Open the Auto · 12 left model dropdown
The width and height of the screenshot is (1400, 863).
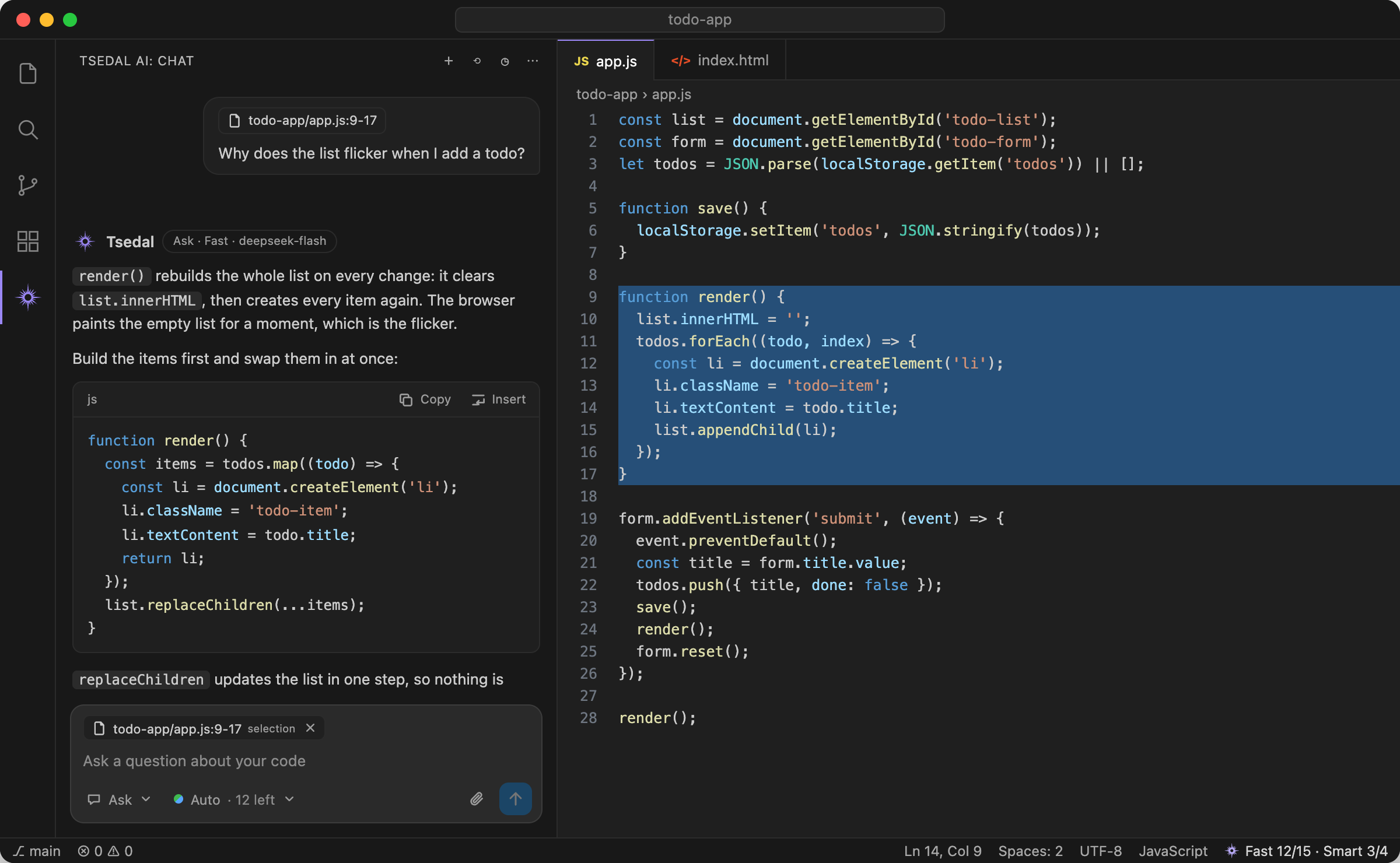point(234,799)
